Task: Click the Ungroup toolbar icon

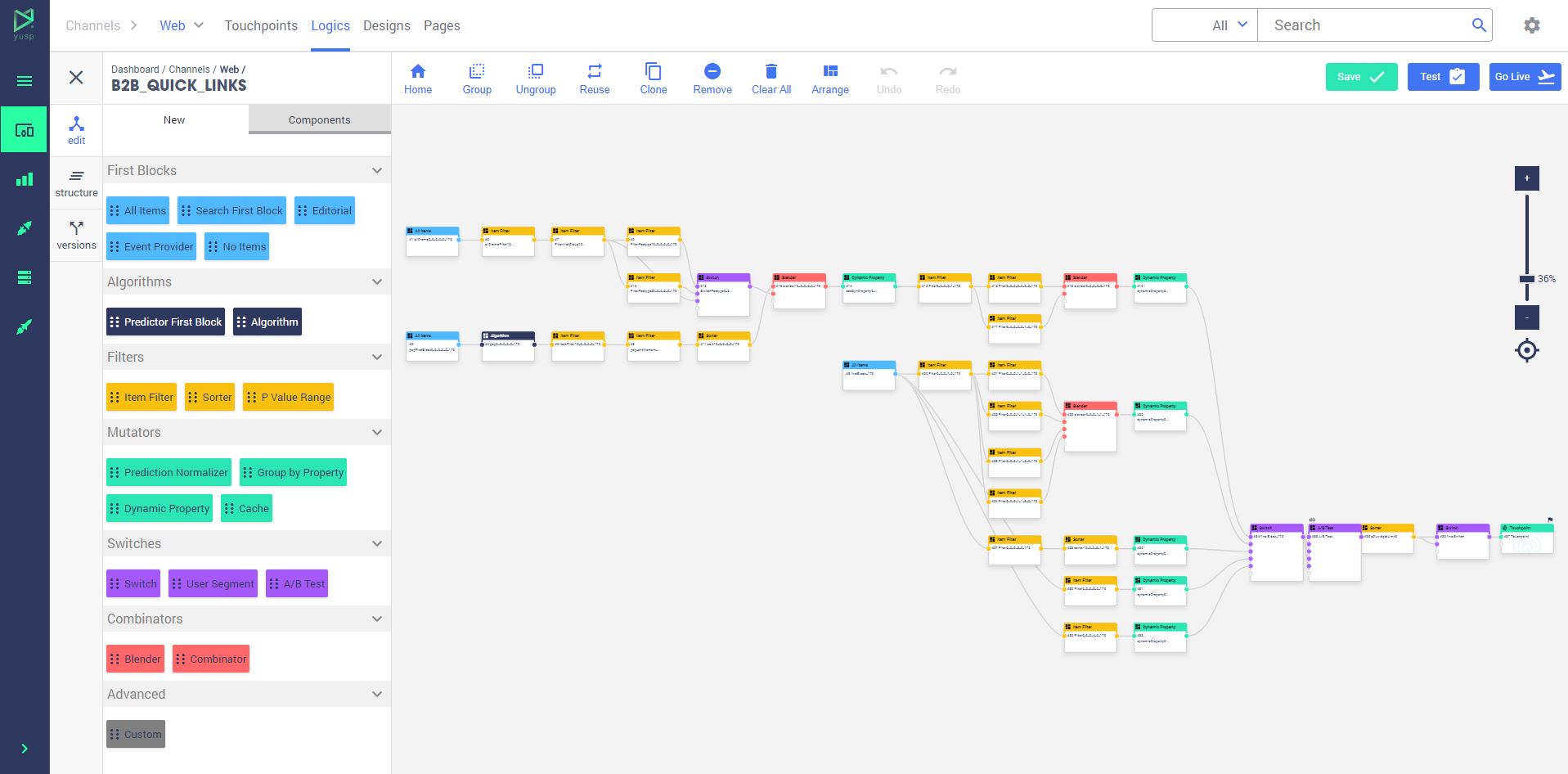Action: (x=536, y=71)
